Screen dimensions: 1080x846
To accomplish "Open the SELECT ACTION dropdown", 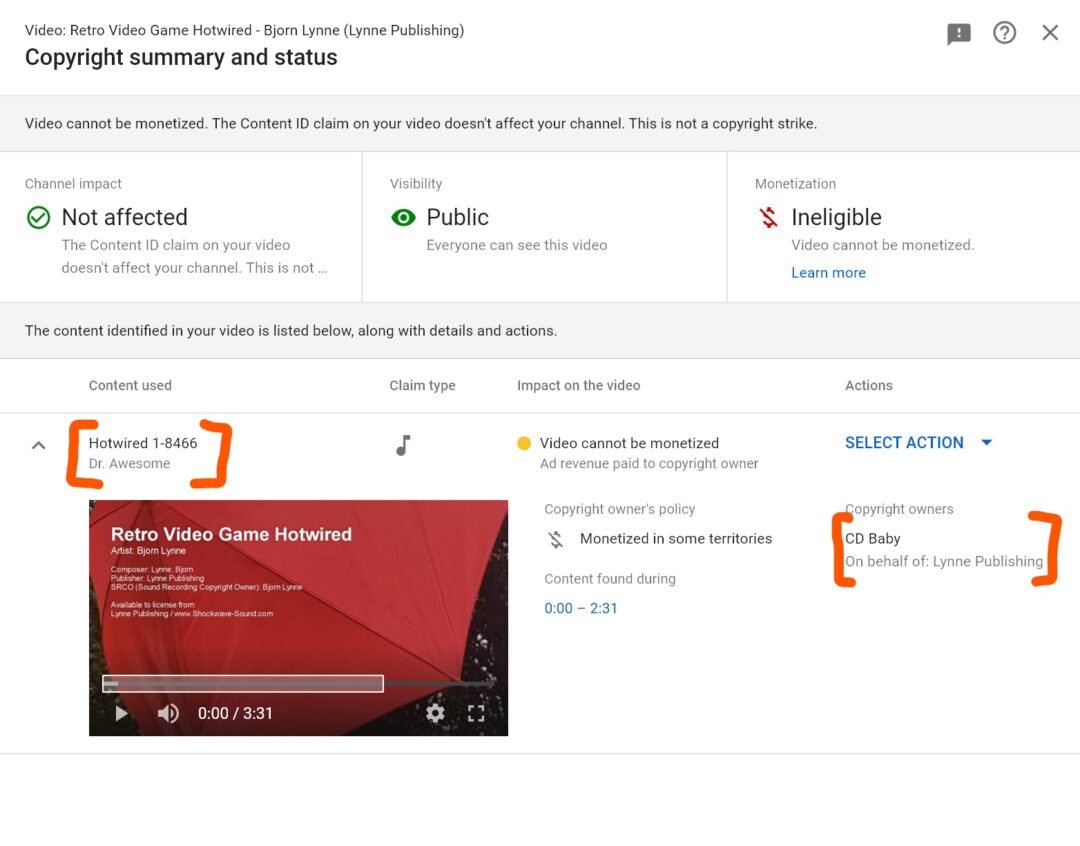I will coord(904,442).
